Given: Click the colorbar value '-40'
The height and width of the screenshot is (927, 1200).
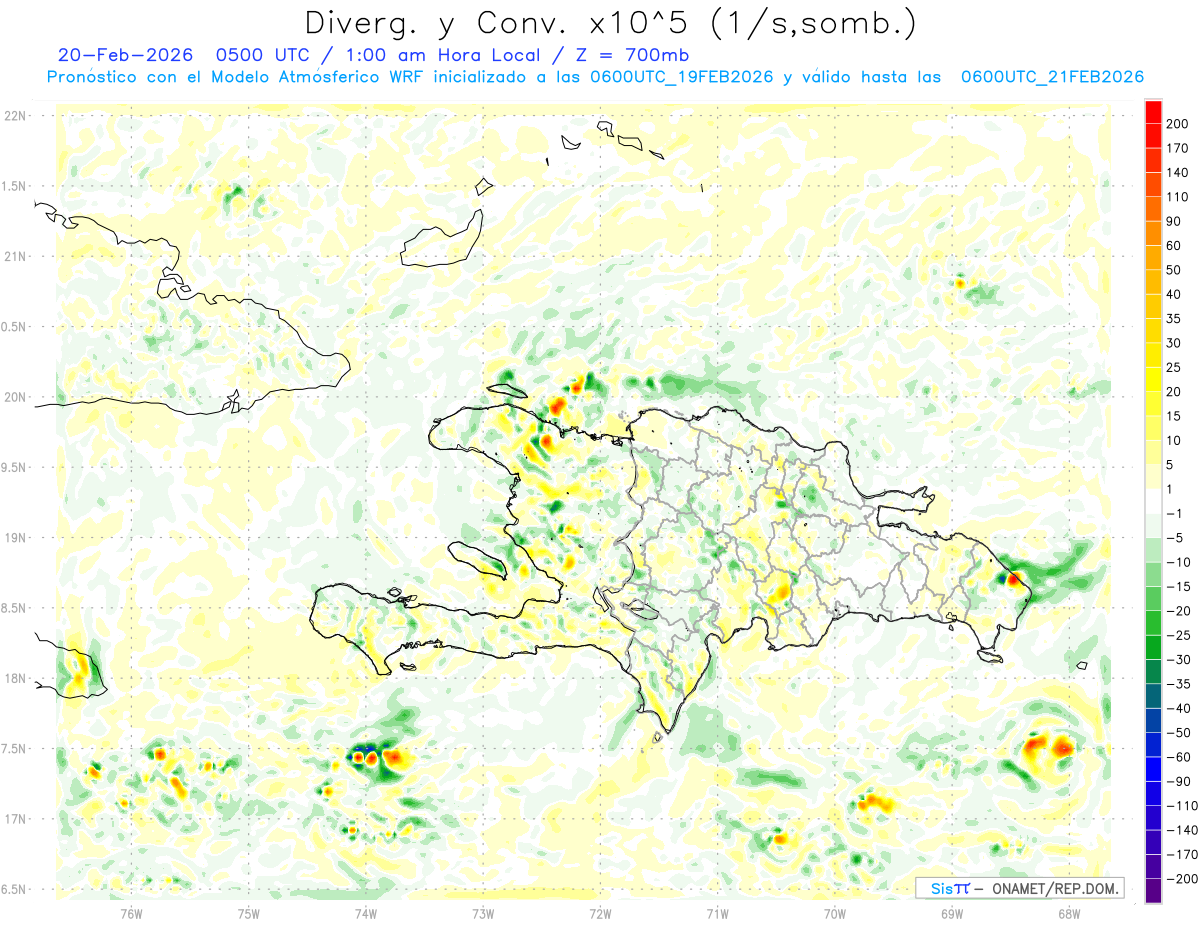Looking at the screenshot, I should point(1180,708).
